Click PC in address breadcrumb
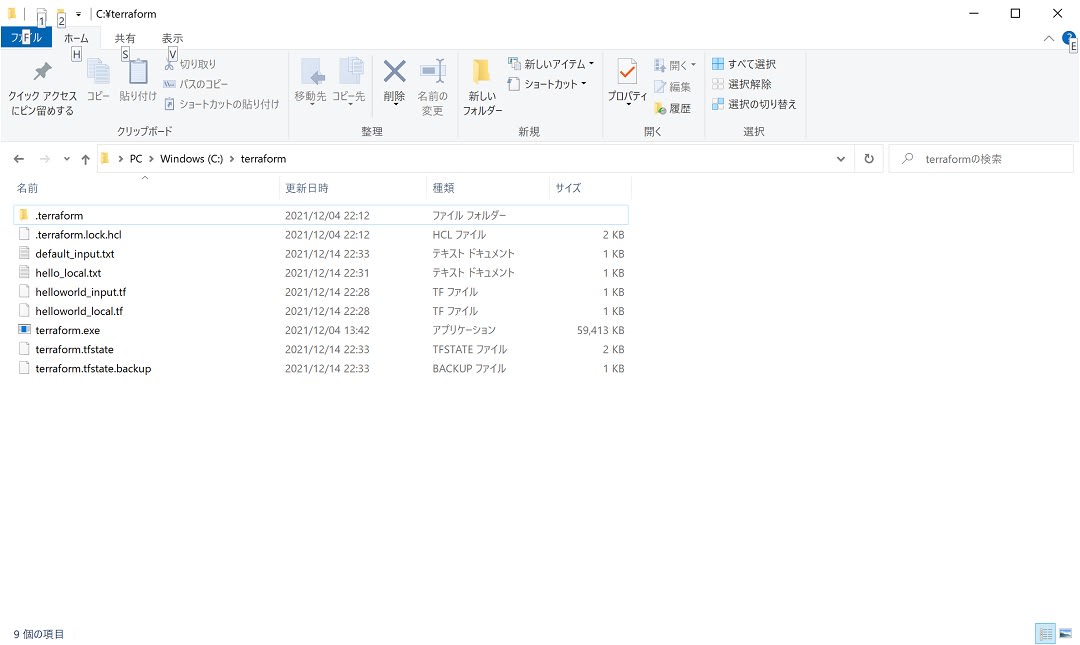 136,159
